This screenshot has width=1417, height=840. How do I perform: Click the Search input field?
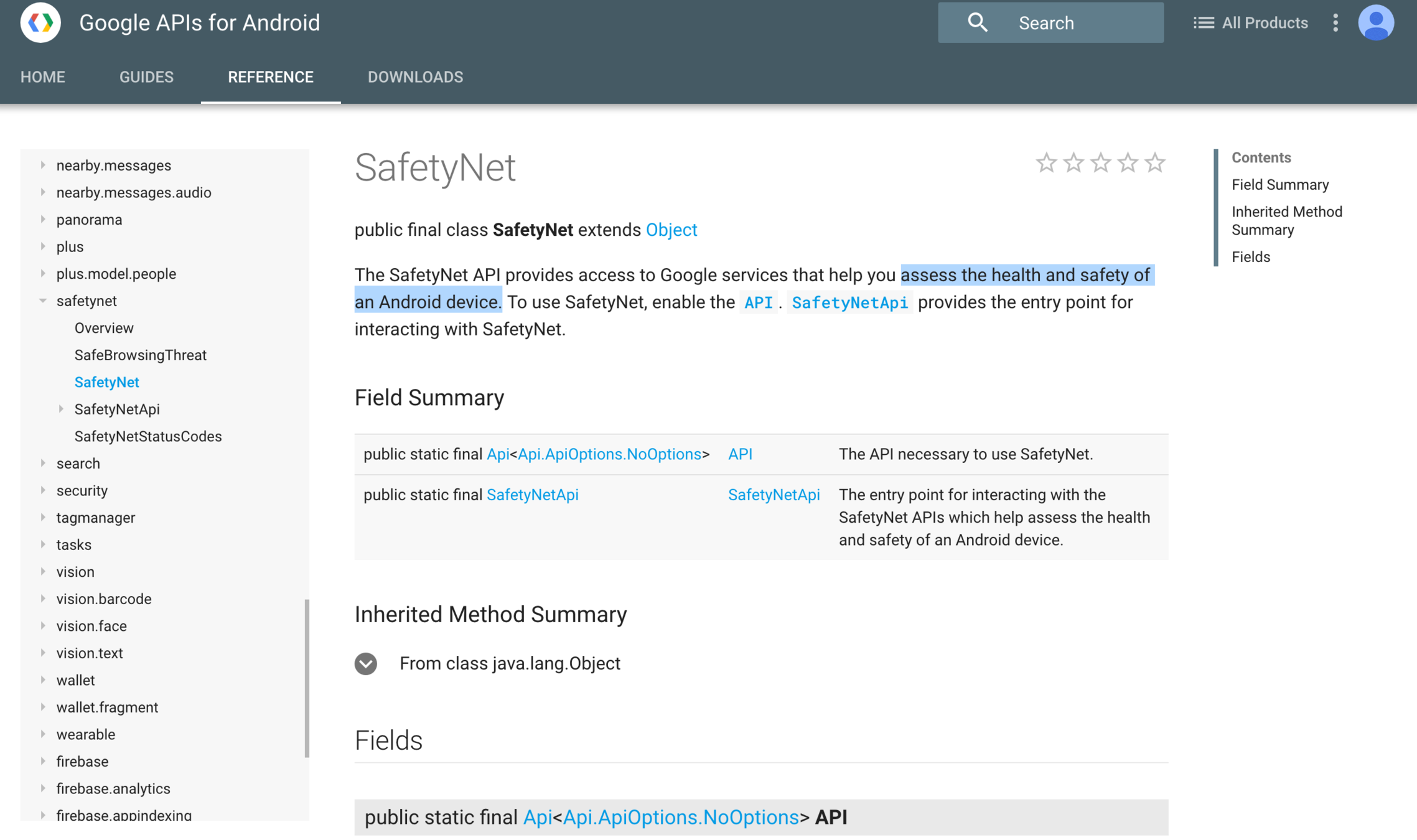click(1050, 23)
